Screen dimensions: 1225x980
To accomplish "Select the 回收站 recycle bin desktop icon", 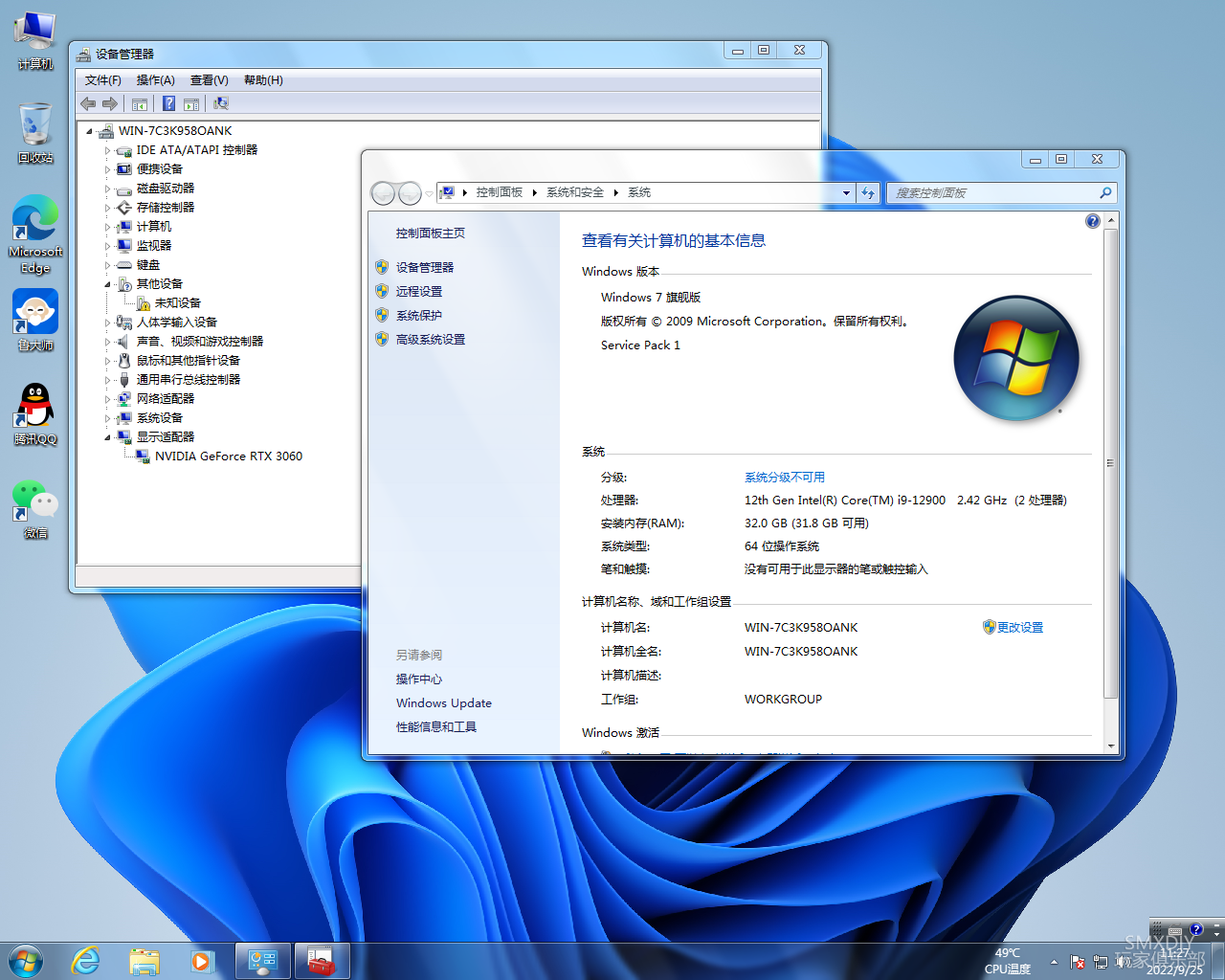I will tap(35, 134).
